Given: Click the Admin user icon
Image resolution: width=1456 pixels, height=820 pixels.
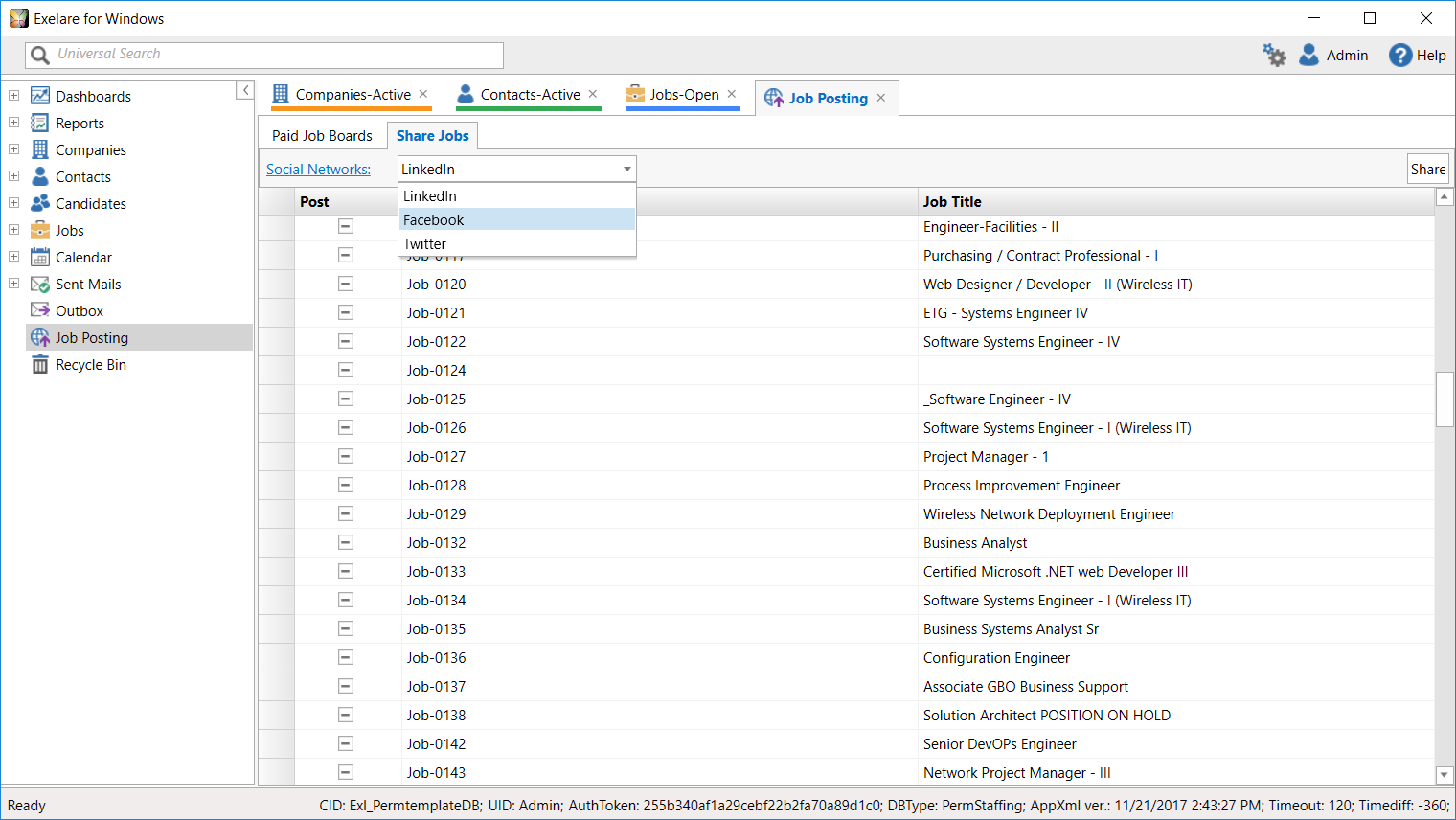Looking at the screenshot, I should point(1308,55).
